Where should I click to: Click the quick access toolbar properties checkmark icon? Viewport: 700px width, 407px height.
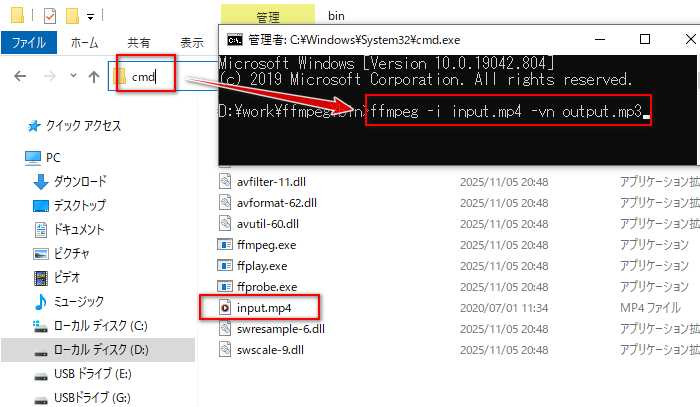(x=50, y=16)
